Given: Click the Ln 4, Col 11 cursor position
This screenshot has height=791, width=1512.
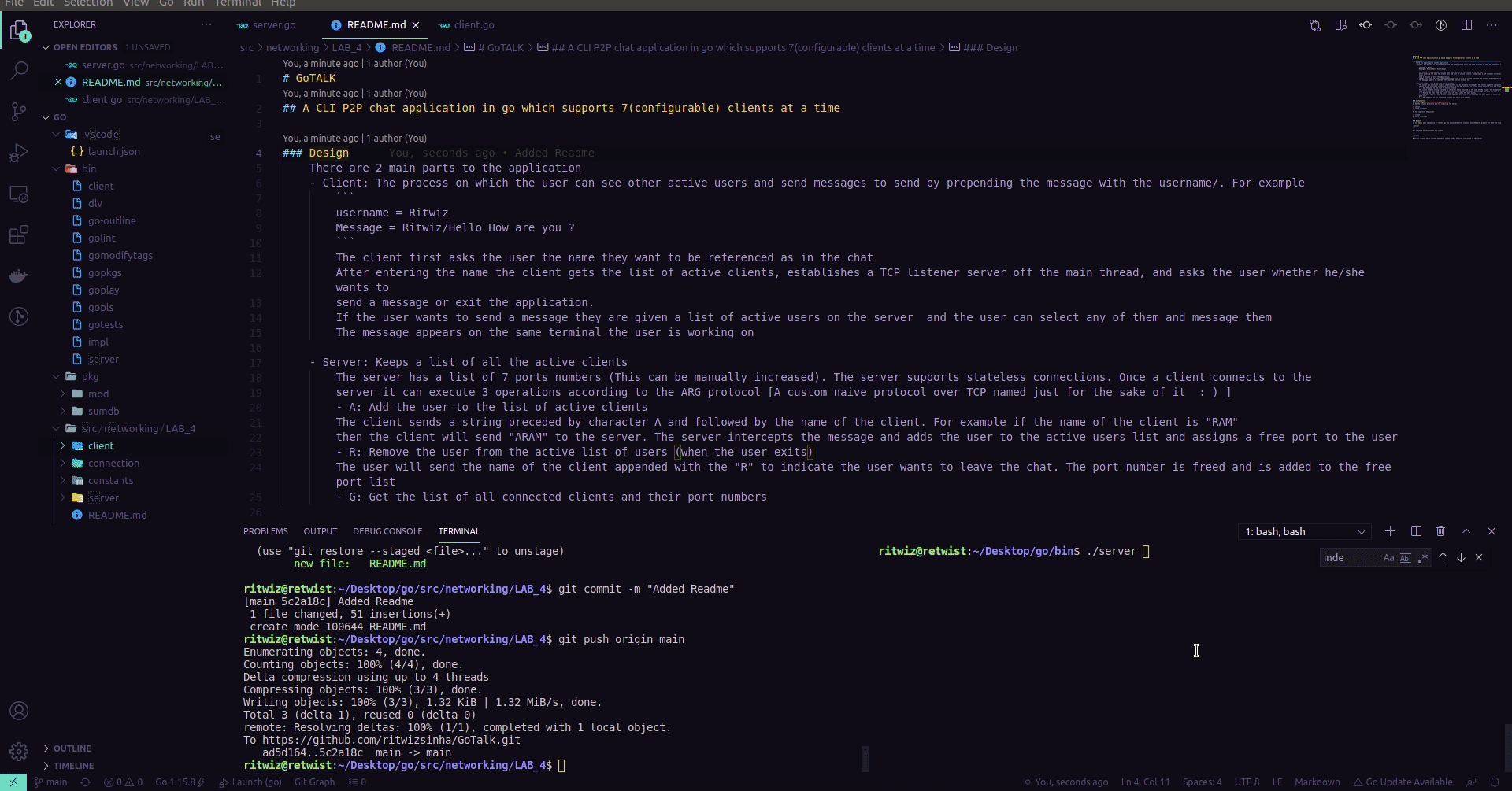Looking at the screenshot, I should 1145,782.
